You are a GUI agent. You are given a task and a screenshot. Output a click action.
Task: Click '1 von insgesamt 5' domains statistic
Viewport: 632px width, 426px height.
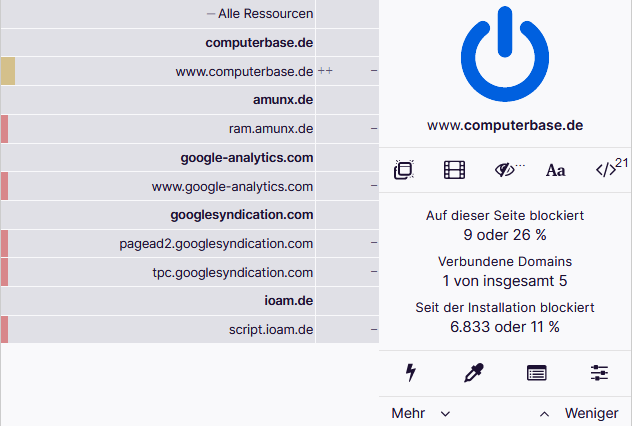505,281
